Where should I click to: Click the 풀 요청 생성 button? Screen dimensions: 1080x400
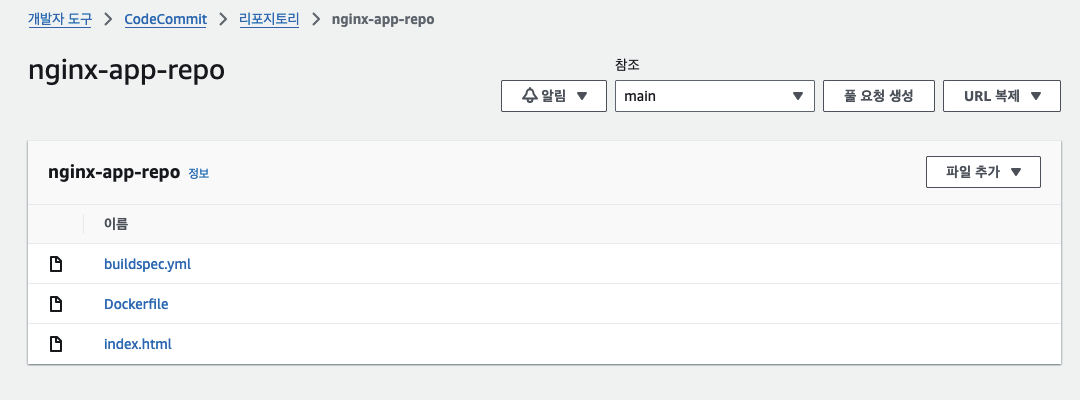878,96
